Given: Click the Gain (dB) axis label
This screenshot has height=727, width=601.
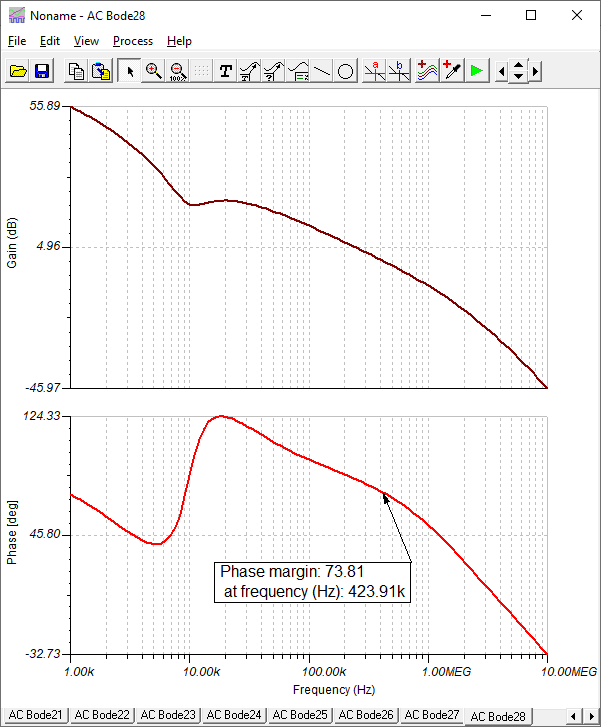Looking at the screenshot, I should pyautogui.click(x=12, y=242).
